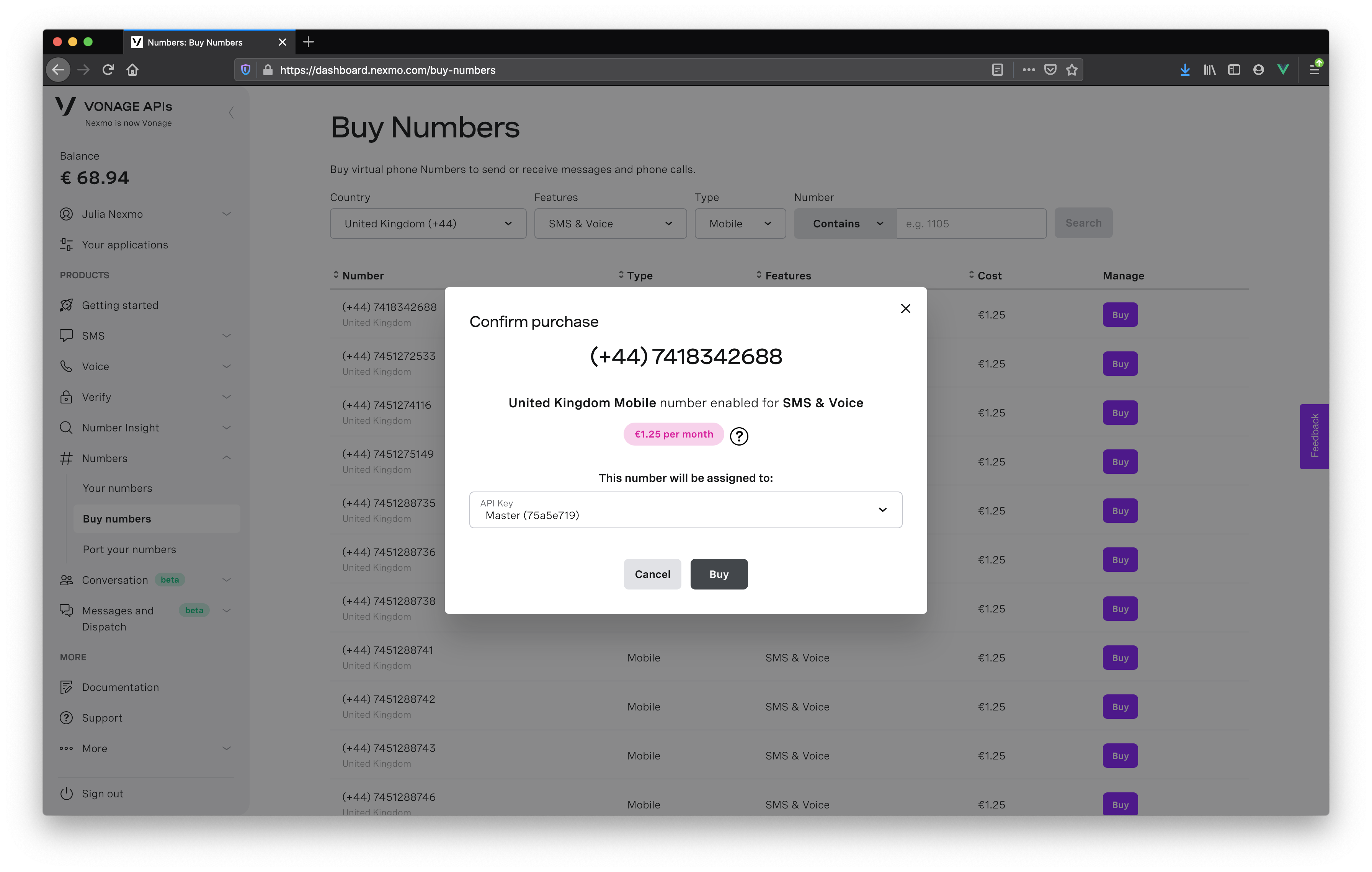Screen dimensions: 1372x872
Task: Click the number search input field
Action: (x=971, y=224)
